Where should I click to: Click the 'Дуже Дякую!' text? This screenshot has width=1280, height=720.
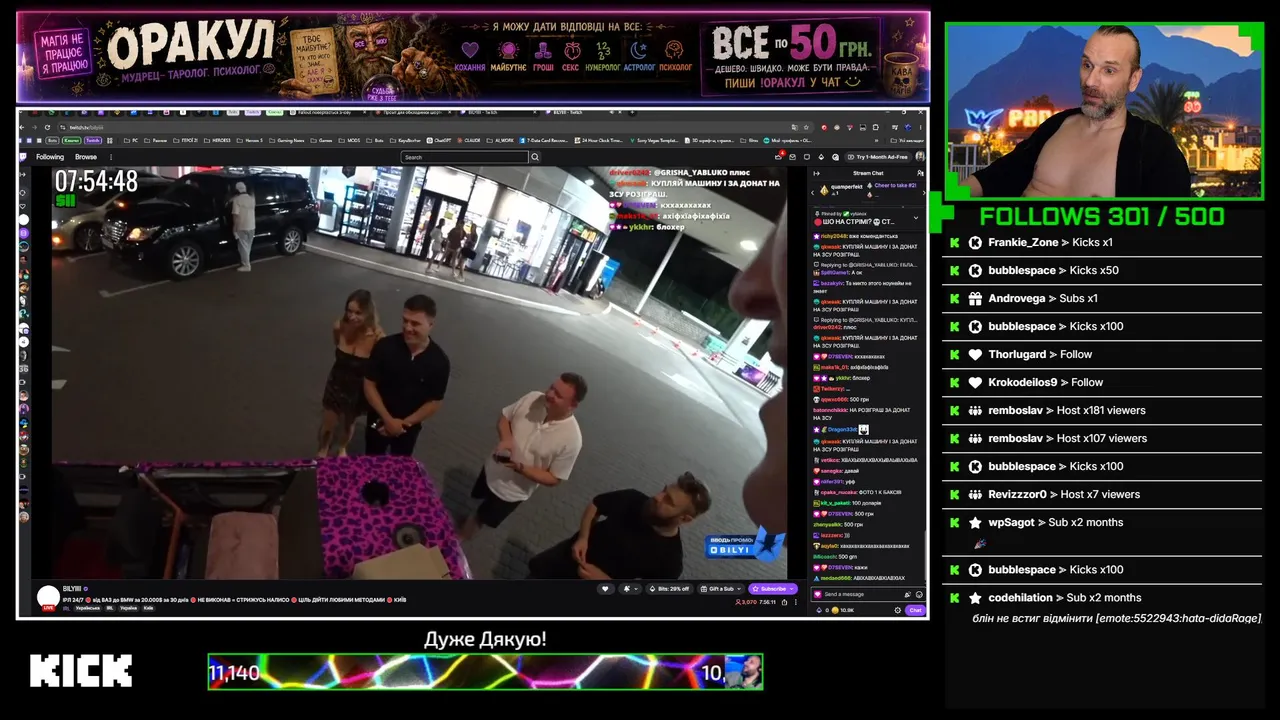point(485,639)
